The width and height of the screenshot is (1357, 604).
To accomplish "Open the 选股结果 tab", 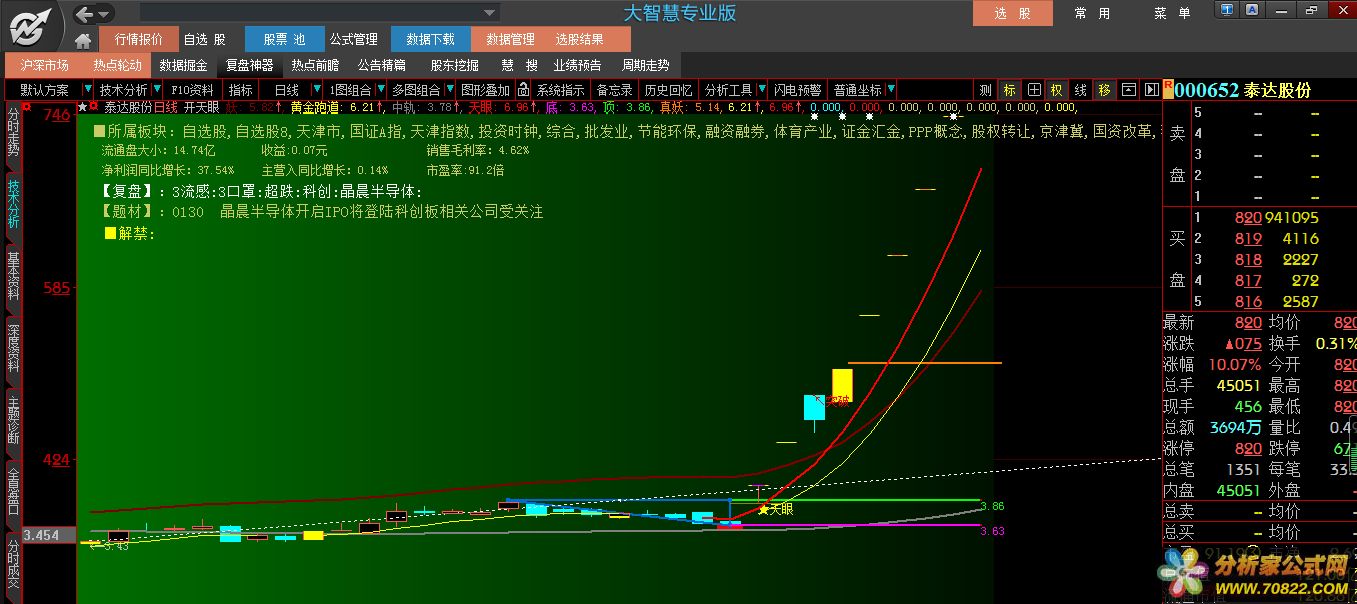I will pos(580,39).
